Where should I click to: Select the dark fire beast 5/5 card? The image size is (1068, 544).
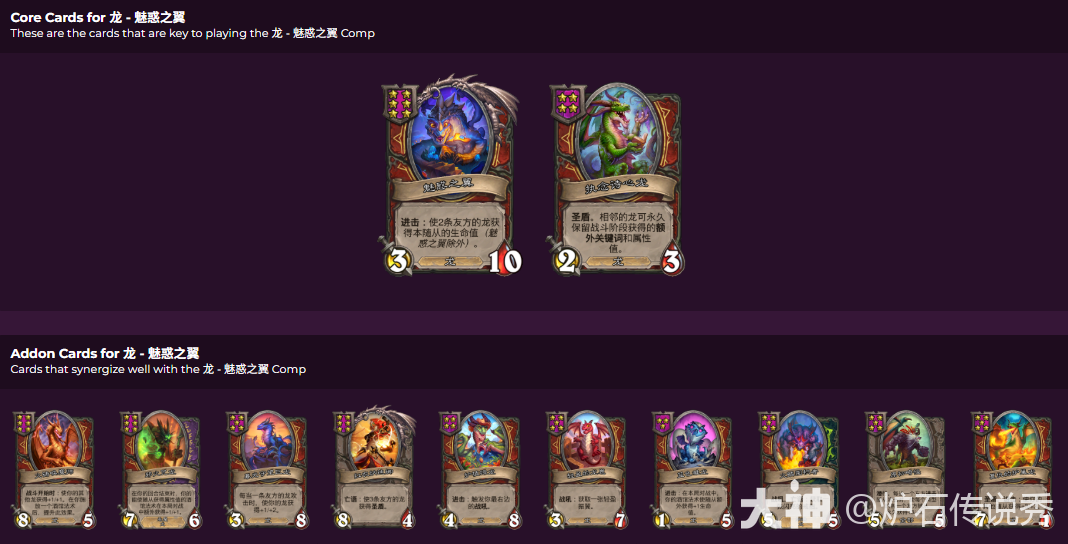pos(800,470)
